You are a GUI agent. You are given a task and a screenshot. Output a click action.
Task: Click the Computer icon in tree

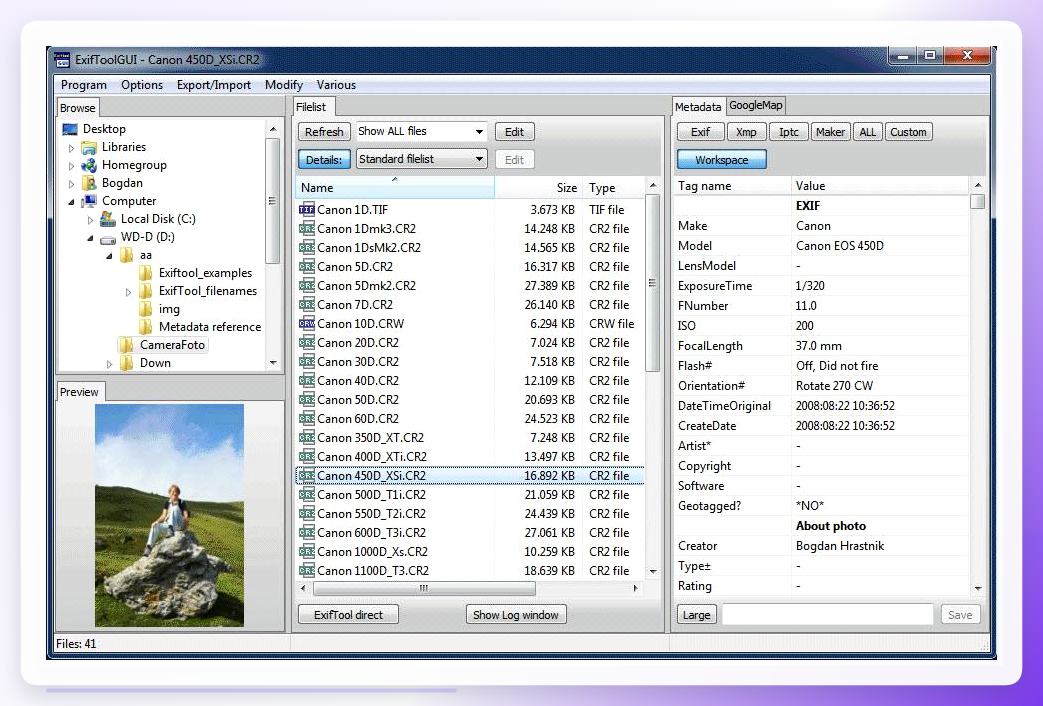[x=88, y=201]
